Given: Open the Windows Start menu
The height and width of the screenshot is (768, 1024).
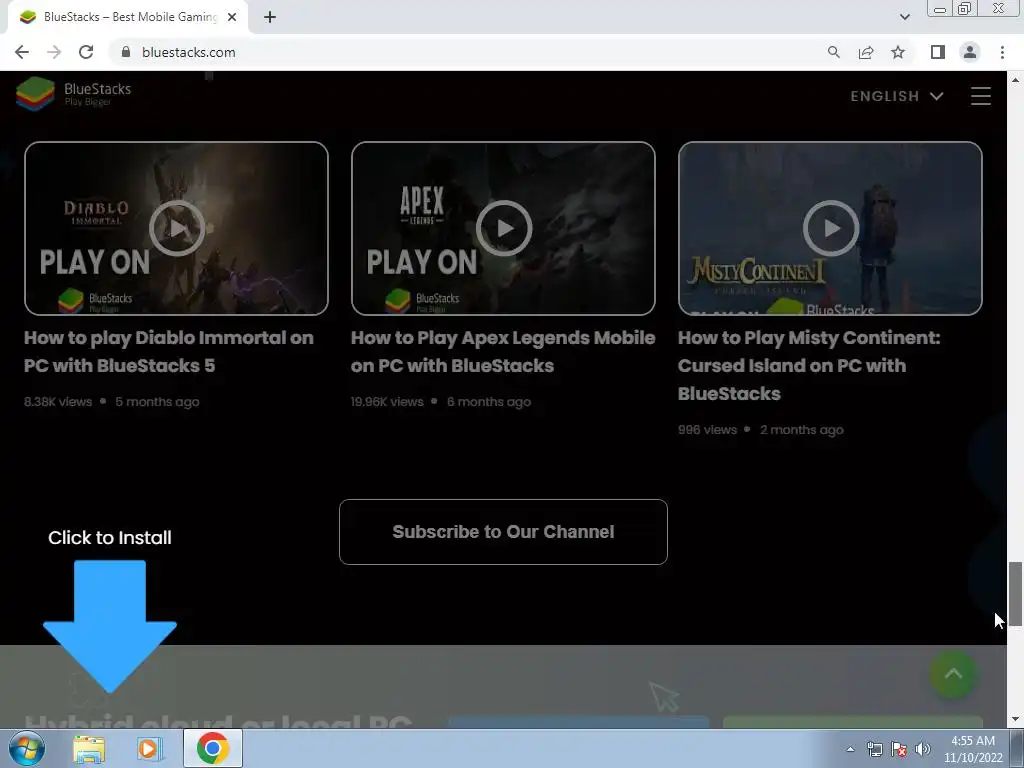Looking at the screenshot, I should (27, 748).
